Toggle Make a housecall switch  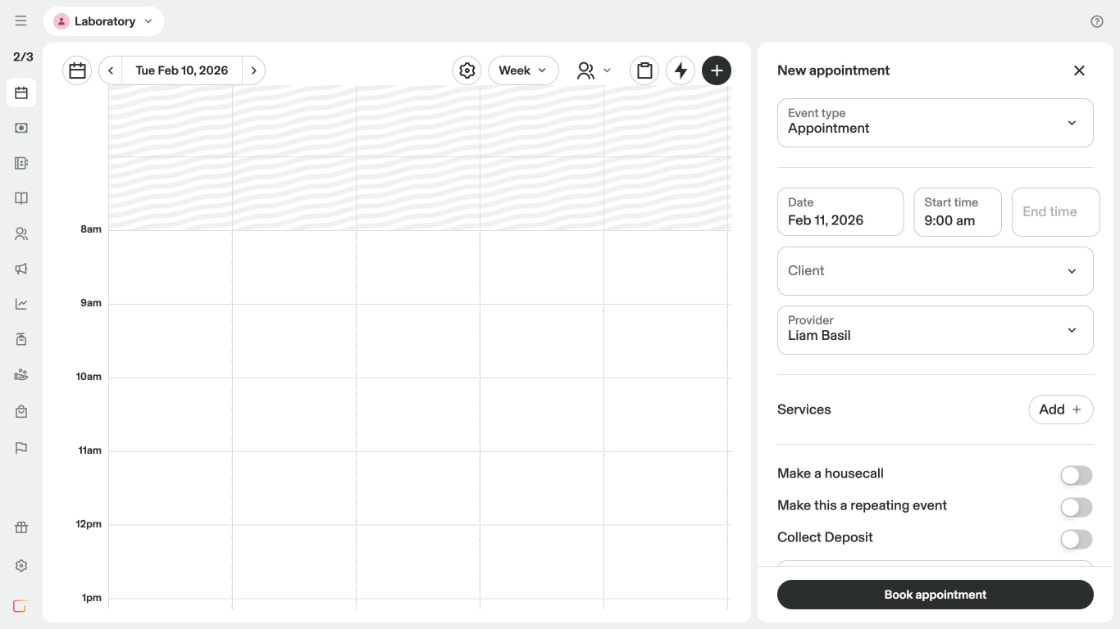coord(1076,475)
